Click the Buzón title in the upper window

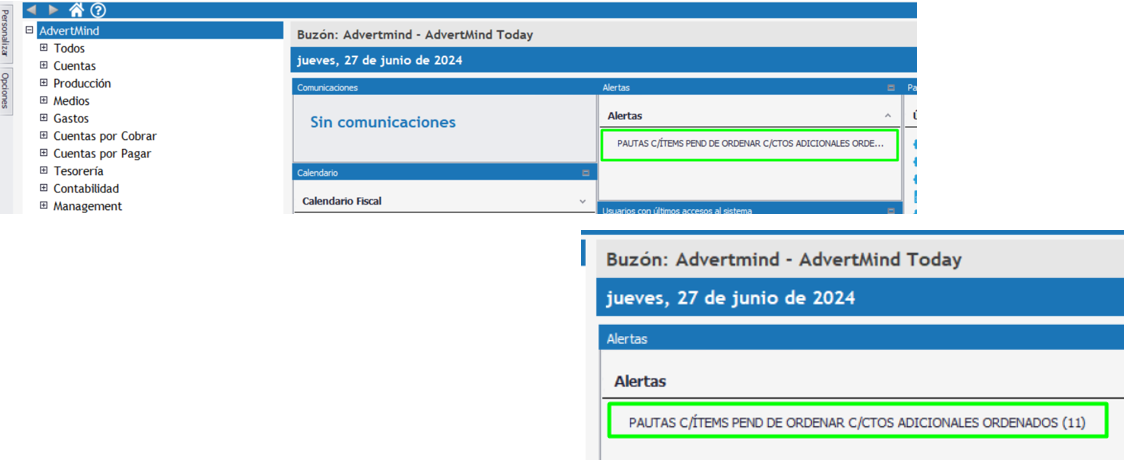tap(415, 34)
